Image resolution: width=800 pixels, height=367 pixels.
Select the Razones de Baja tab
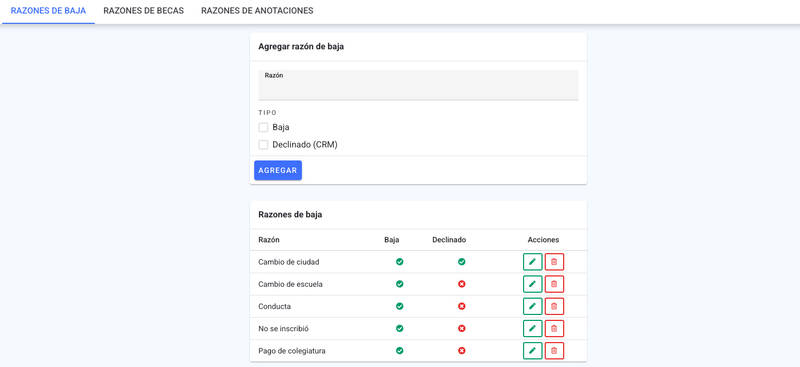point(48,11)
